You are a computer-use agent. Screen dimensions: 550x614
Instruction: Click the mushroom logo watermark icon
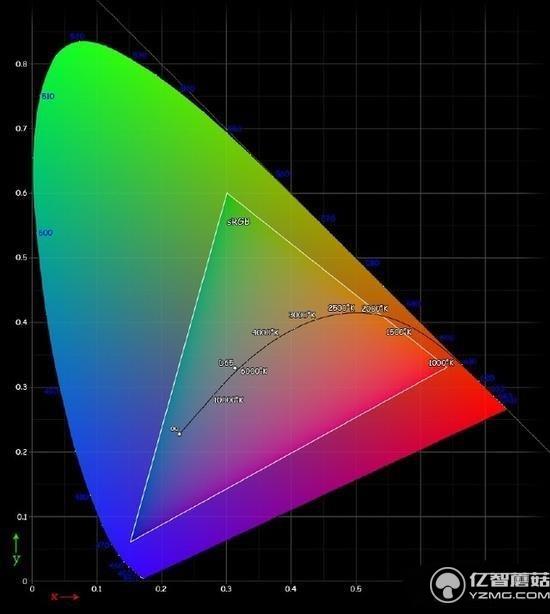[x=448, y=585]
